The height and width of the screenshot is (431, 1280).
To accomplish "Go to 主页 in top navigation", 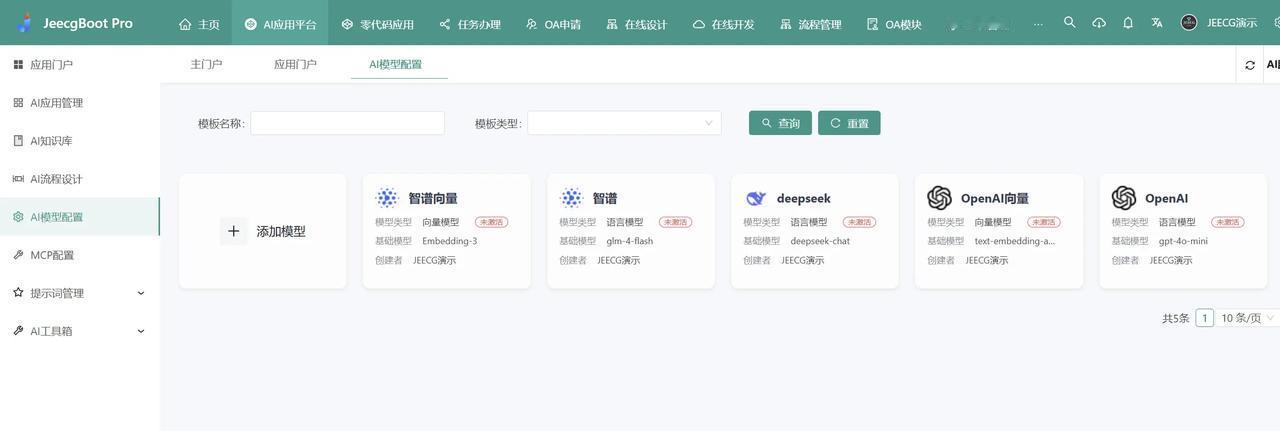I will tap(199, 24).
